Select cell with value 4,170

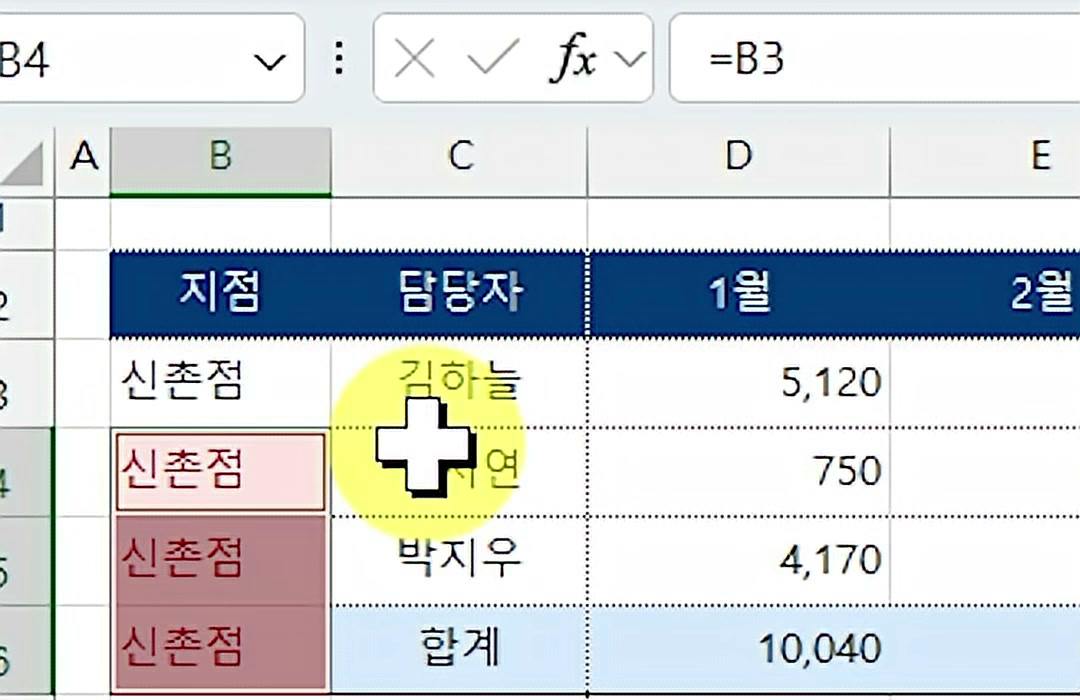(738, 560)
